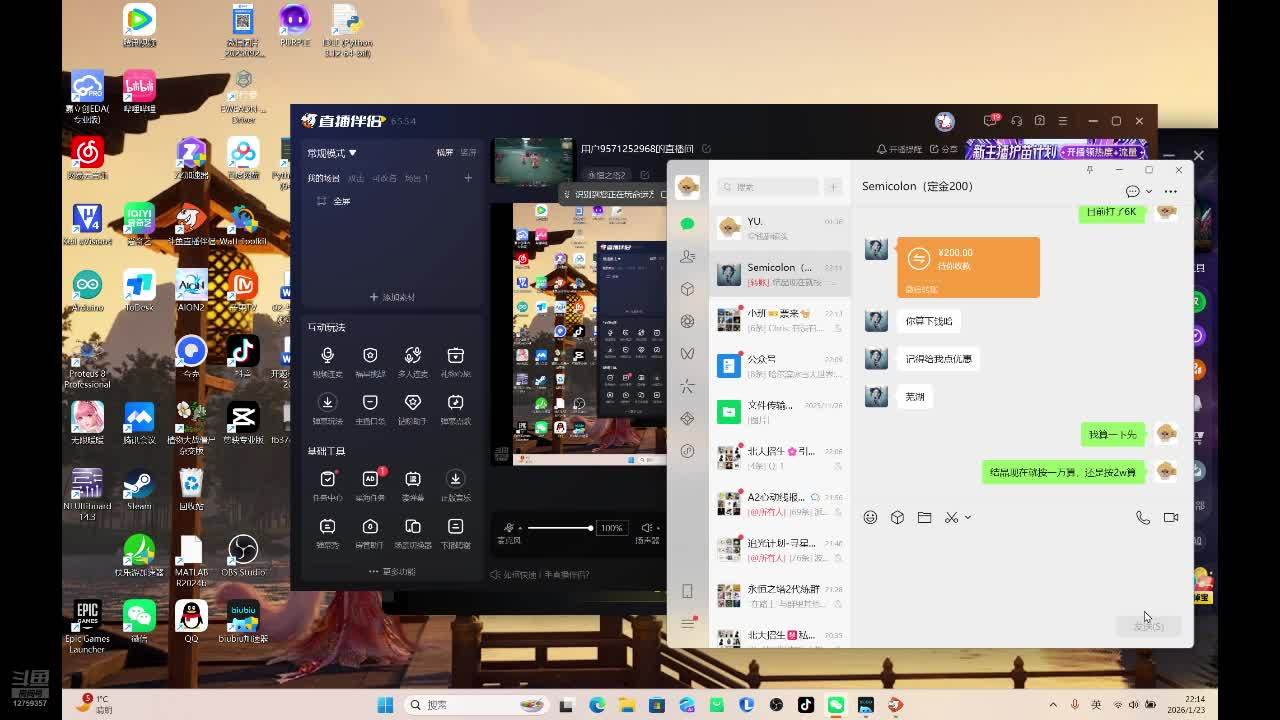Click the send file folder icon
The height and width of the screenshot is (720, 1280).
pos(924,517)
